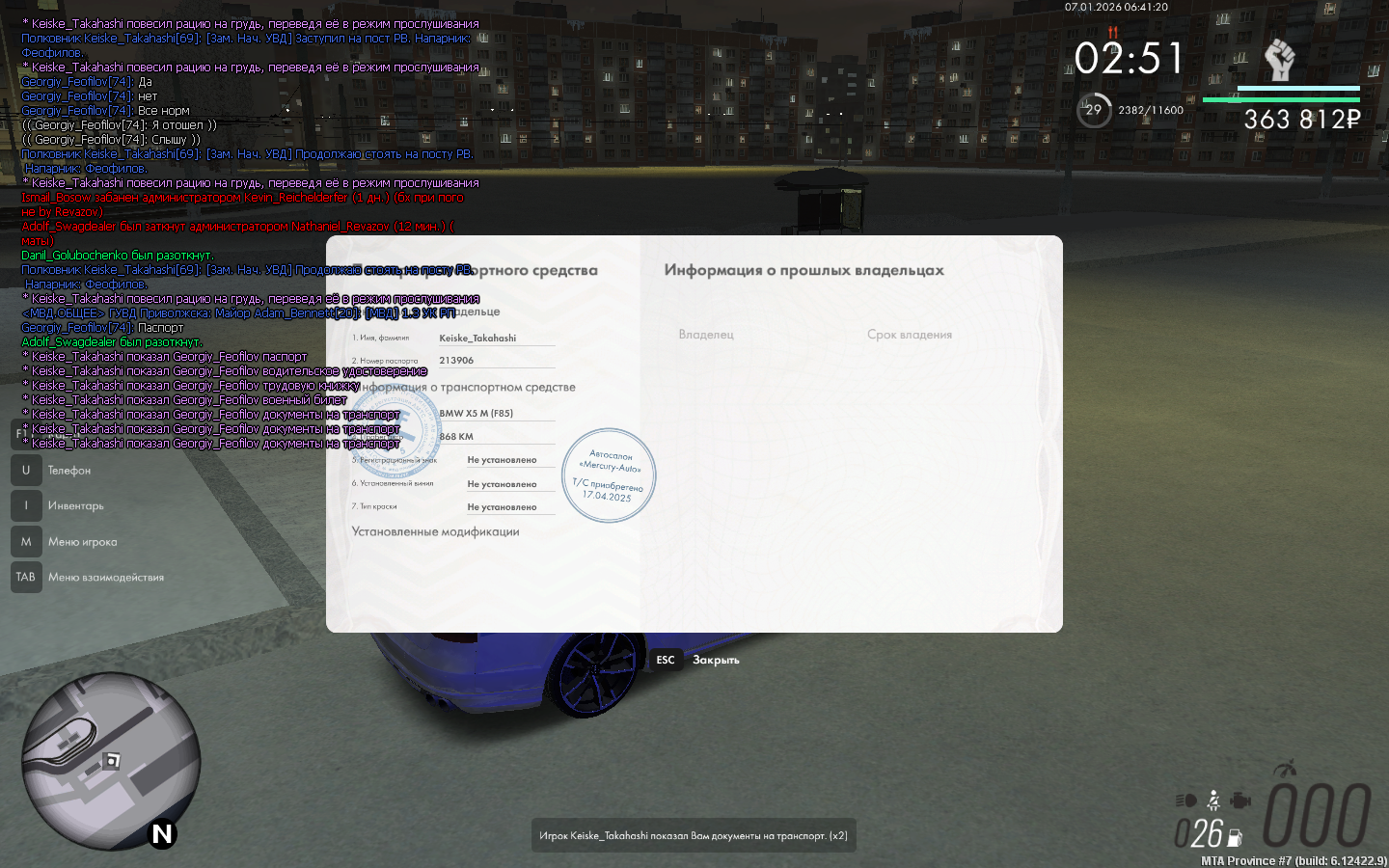Click the seatbelt indicator icon

(1213, 800)
